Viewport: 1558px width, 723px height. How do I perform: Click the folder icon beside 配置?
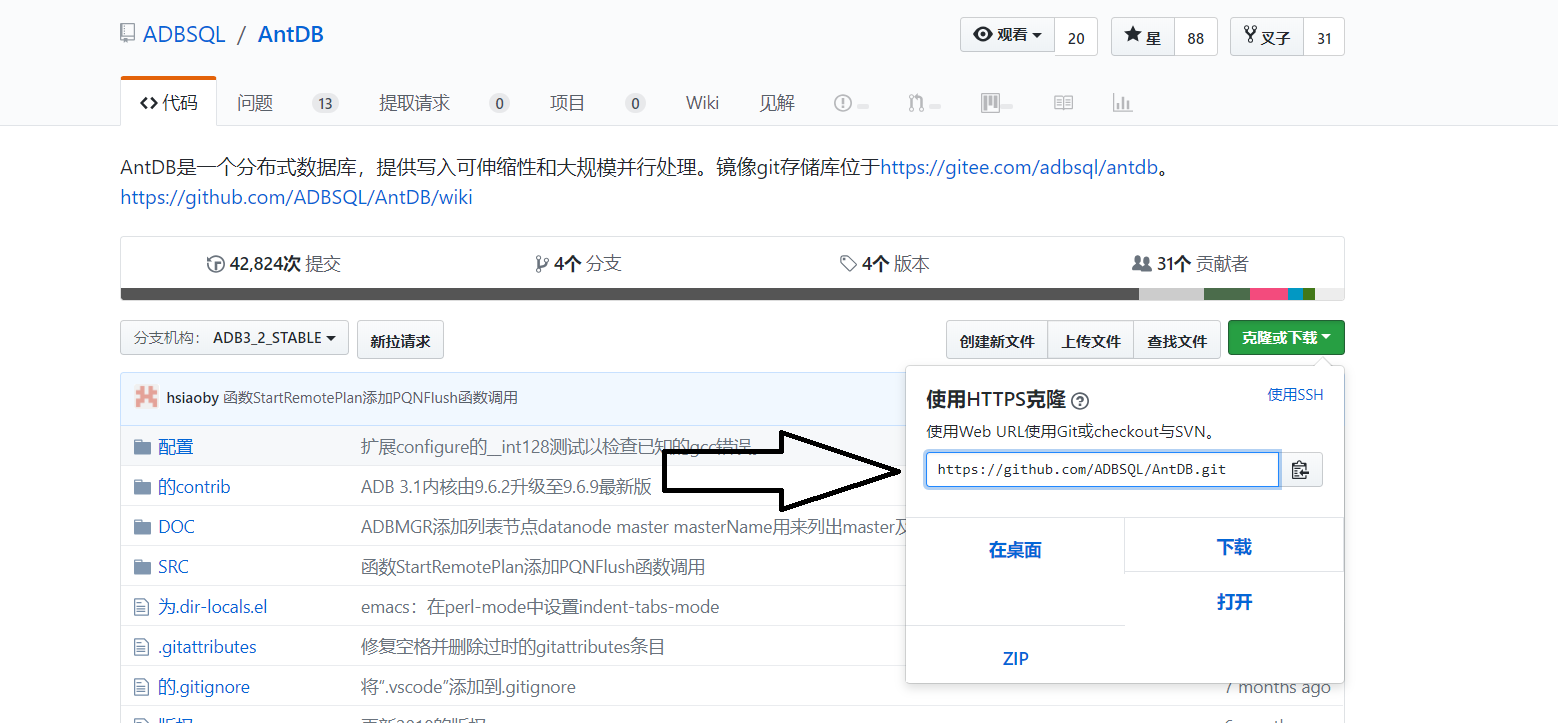142,447
